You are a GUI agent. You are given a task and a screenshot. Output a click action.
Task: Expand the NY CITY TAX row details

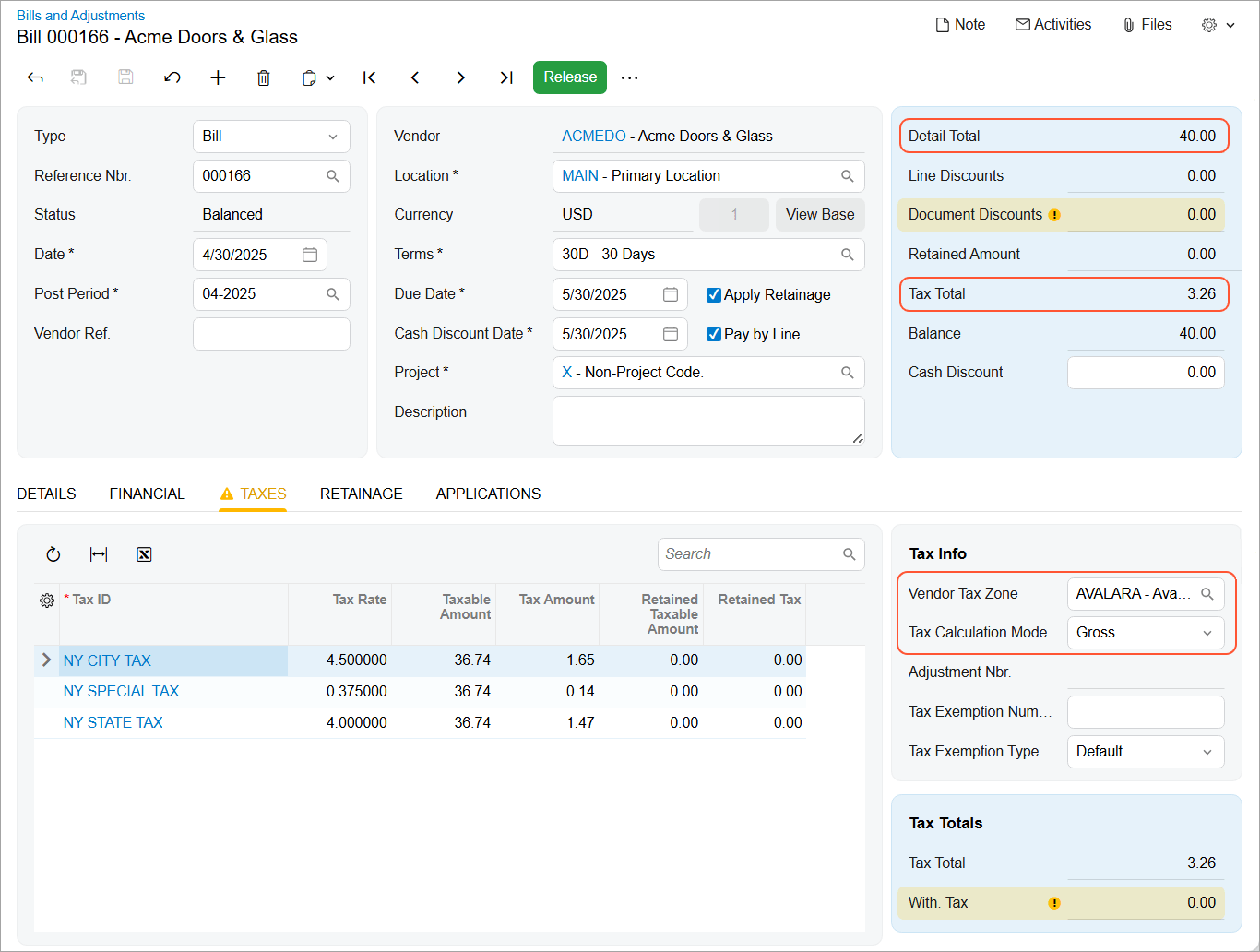click(x=45, y=660)
